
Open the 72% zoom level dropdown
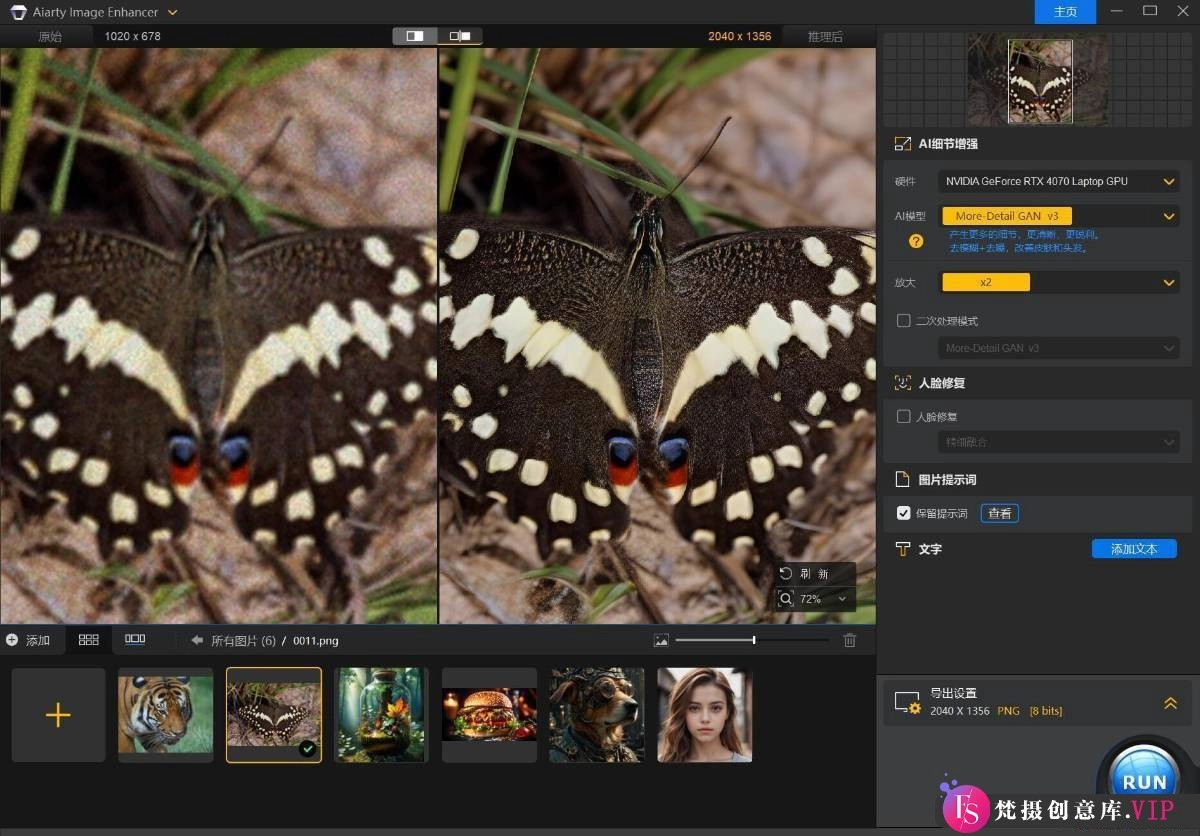tap(842, 599)
